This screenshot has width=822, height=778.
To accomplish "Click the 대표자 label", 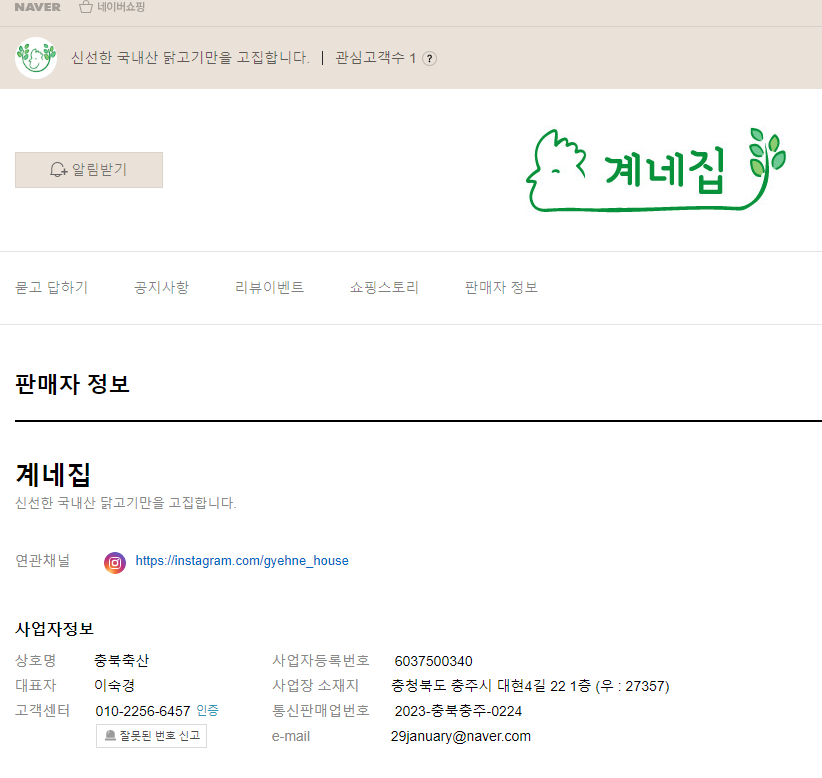I will (36, 685).
